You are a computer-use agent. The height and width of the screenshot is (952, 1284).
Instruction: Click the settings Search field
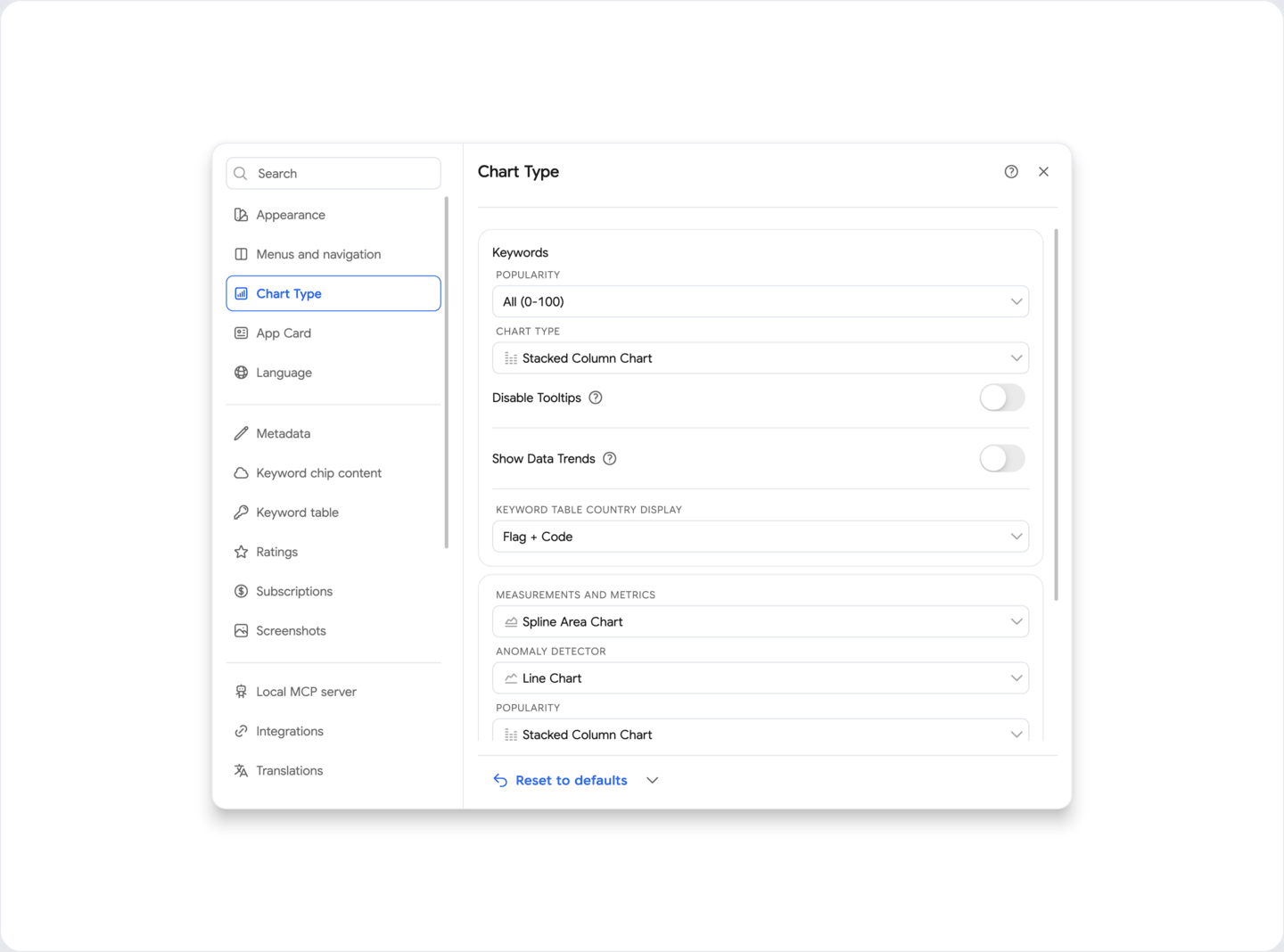point(333,174)
